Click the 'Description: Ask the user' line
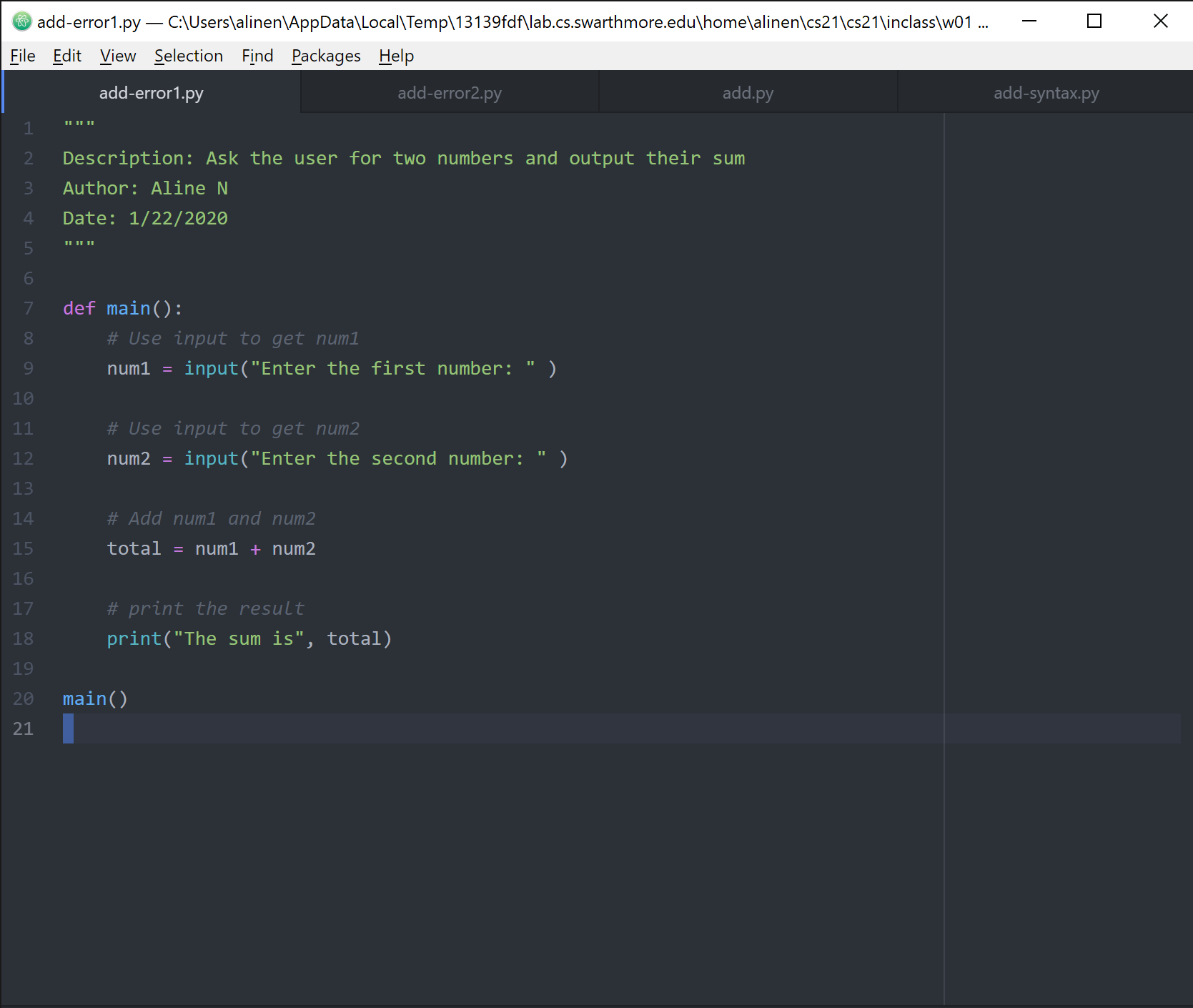The width and height of the screenshot is (1193, 1008). [404, 158]
